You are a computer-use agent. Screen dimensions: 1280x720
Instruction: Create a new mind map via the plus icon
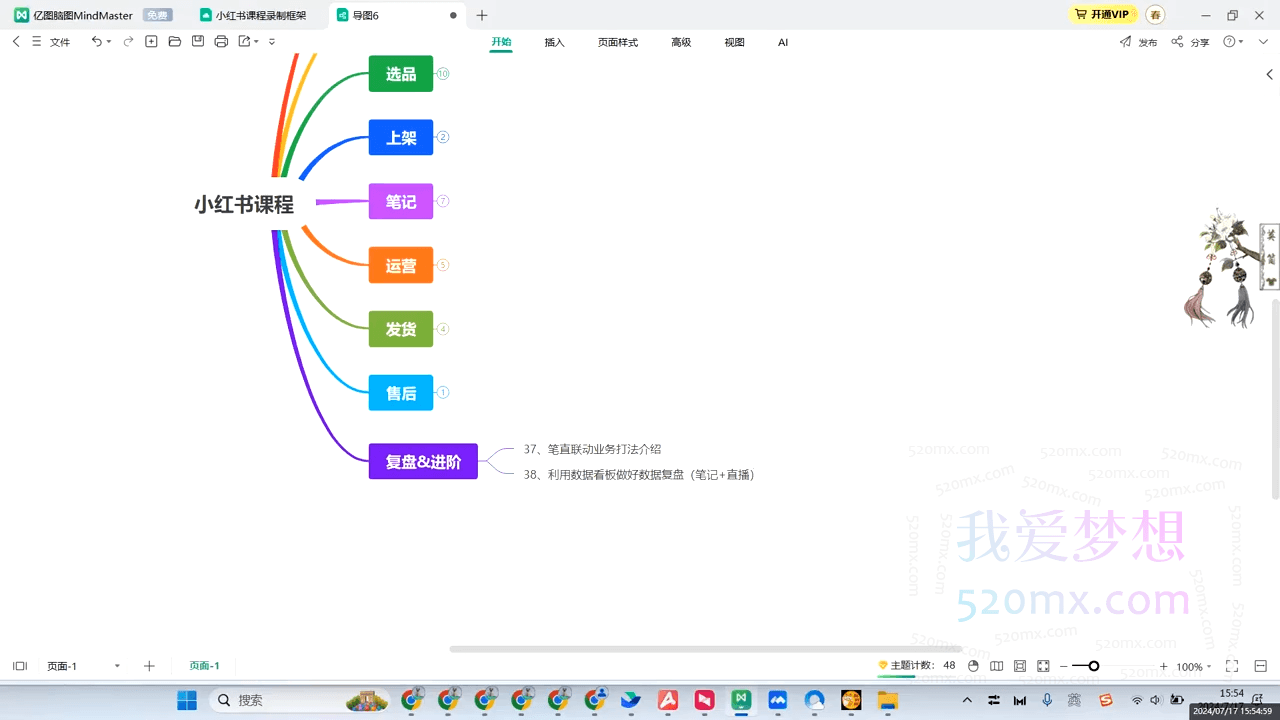click(x=151, y=42)
